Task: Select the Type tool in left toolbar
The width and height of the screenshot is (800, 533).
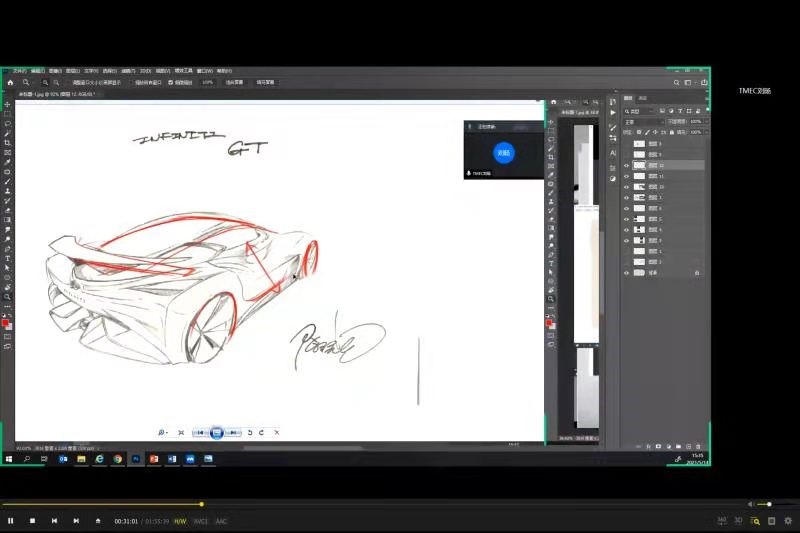Action: 7,259
